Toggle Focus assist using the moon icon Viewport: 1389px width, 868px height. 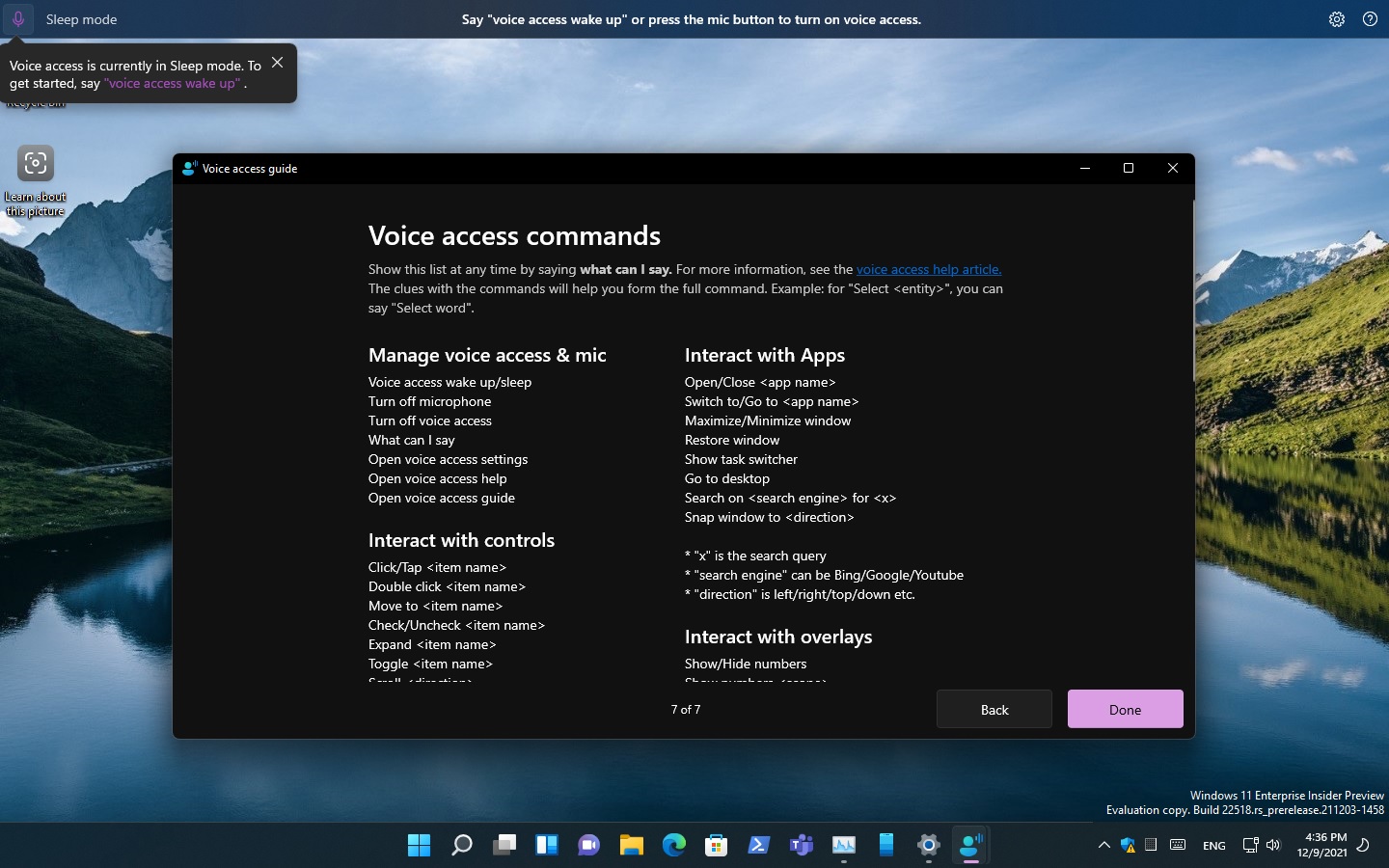point(1362,846)
